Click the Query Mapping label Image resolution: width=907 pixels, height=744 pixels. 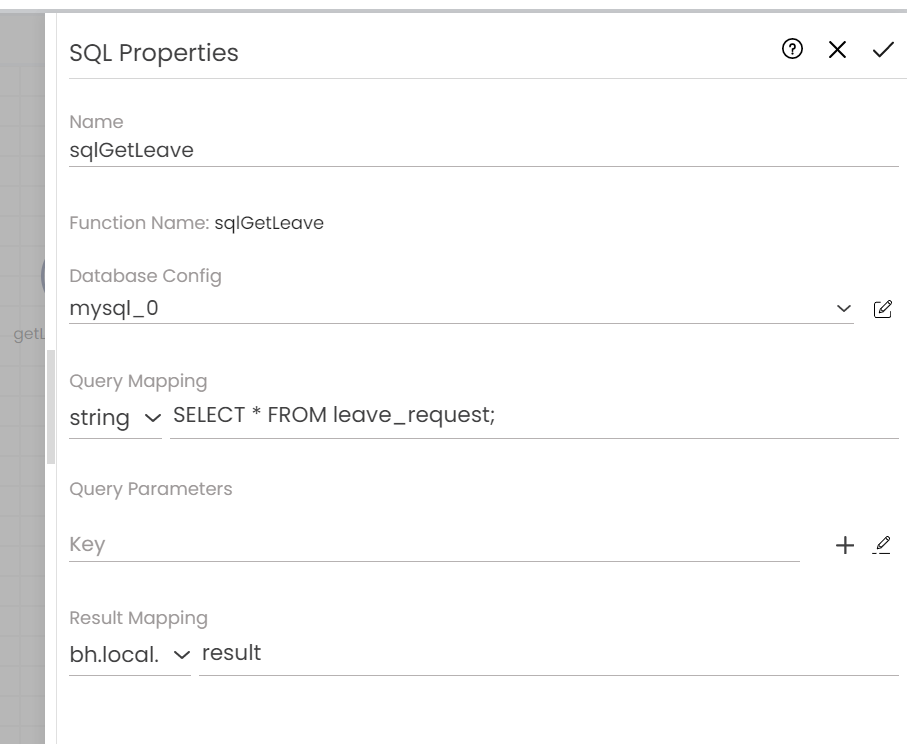point(138,381)
